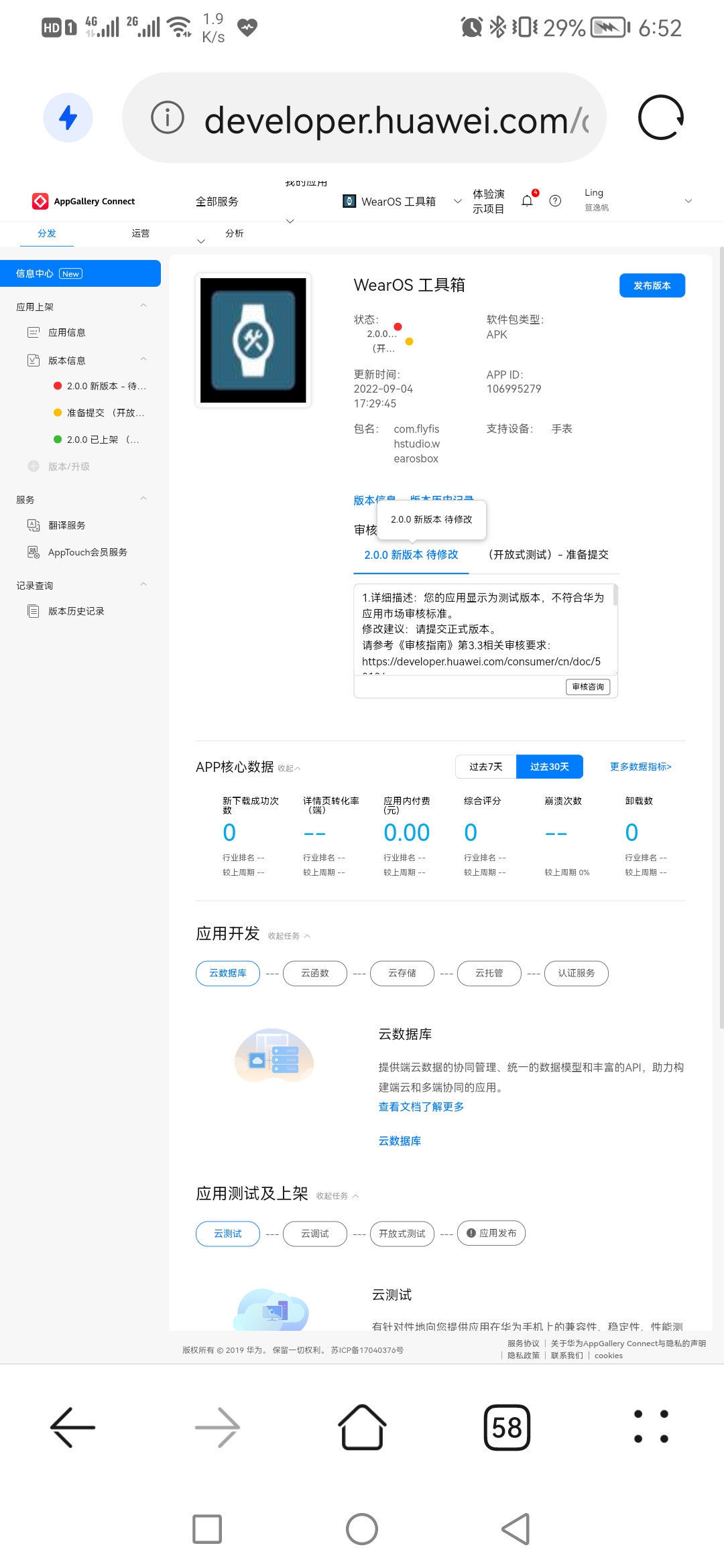Switch to the 运营 tab

click(x=141, y=233)
